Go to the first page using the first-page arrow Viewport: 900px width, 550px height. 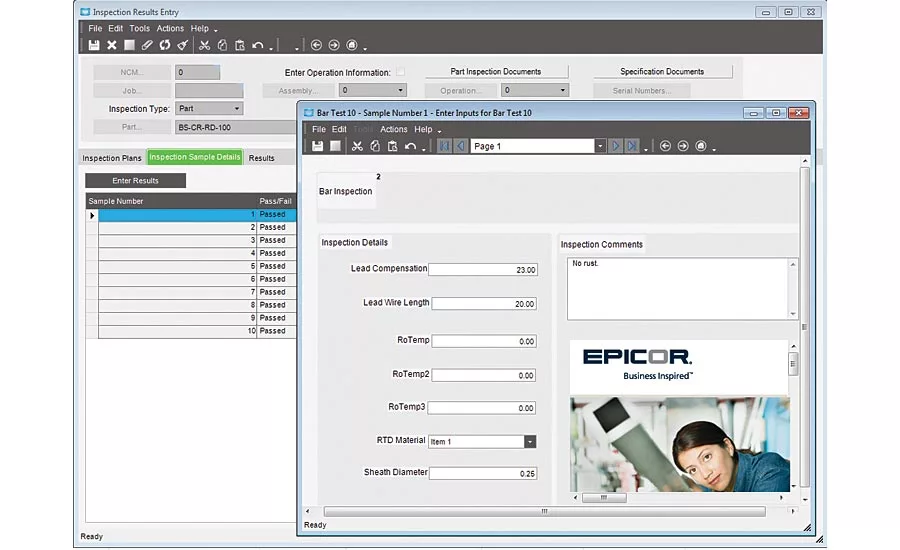444,146
